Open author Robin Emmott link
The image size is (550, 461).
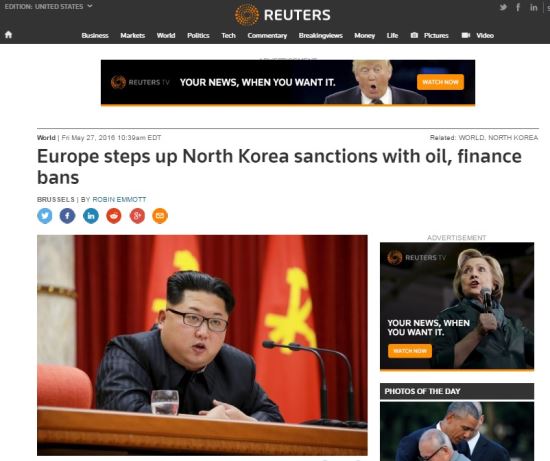point(119,199)
